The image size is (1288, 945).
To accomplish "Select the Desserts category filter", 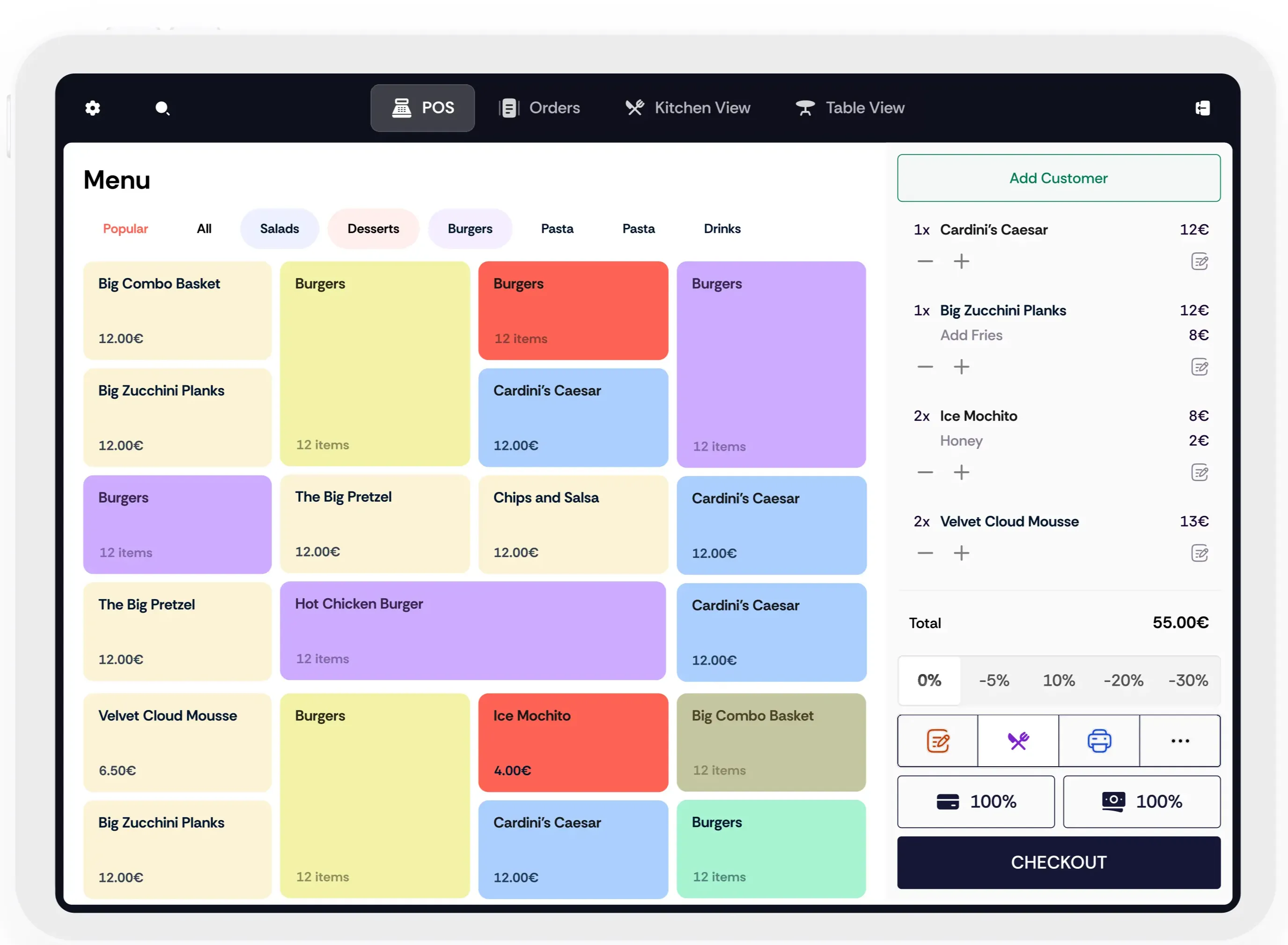I will 373,228.
